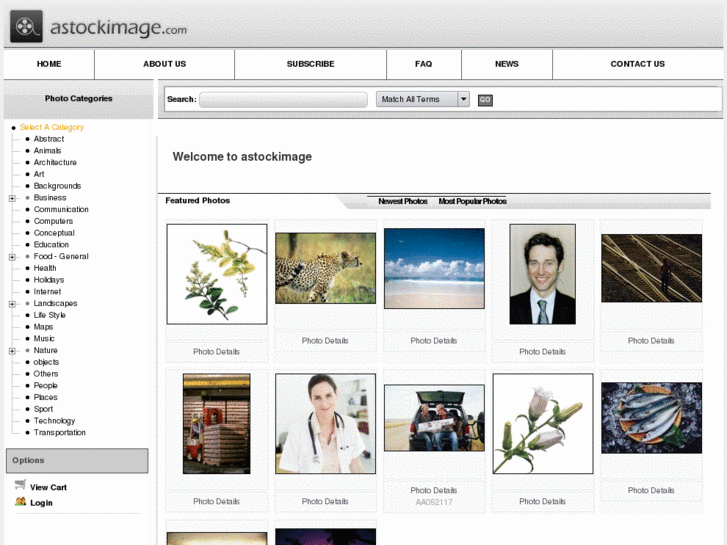The height and width of the screenshot is (545, 727).
Task: Select the Backgrounds category
Action: coord(57,186)
